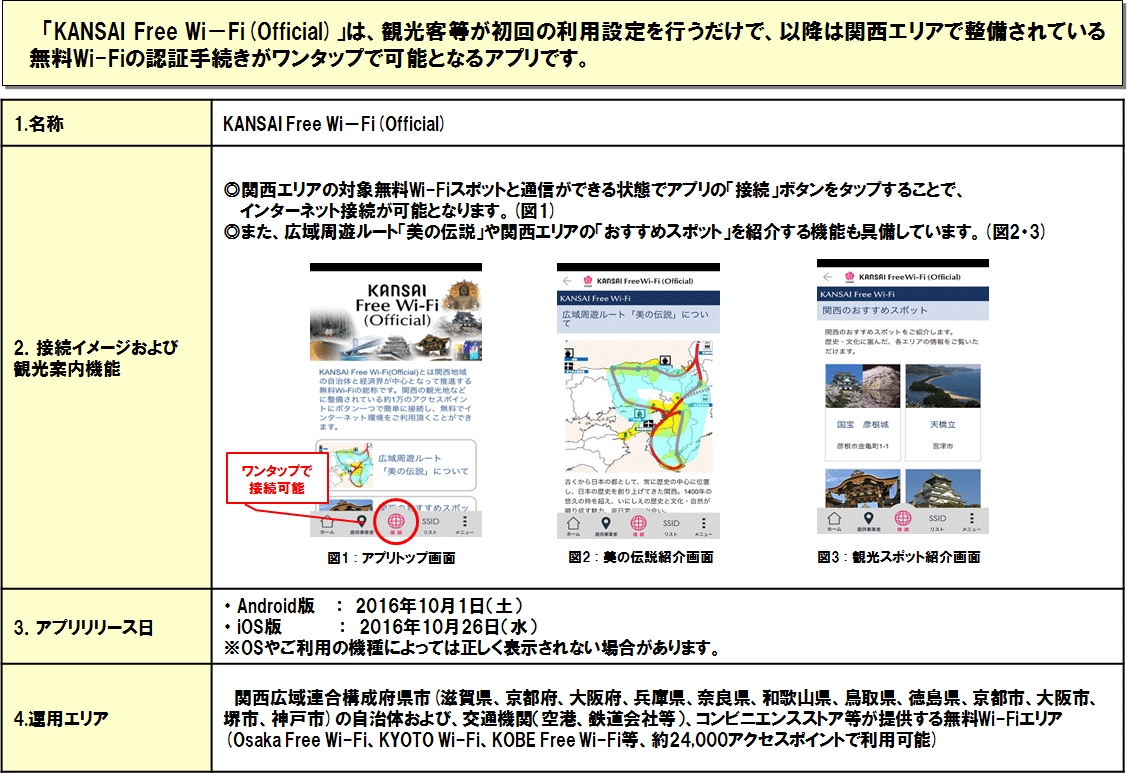Click the 宮津市 text
This screenshot has height=773, width=1127.
click(x=942, y=447)
